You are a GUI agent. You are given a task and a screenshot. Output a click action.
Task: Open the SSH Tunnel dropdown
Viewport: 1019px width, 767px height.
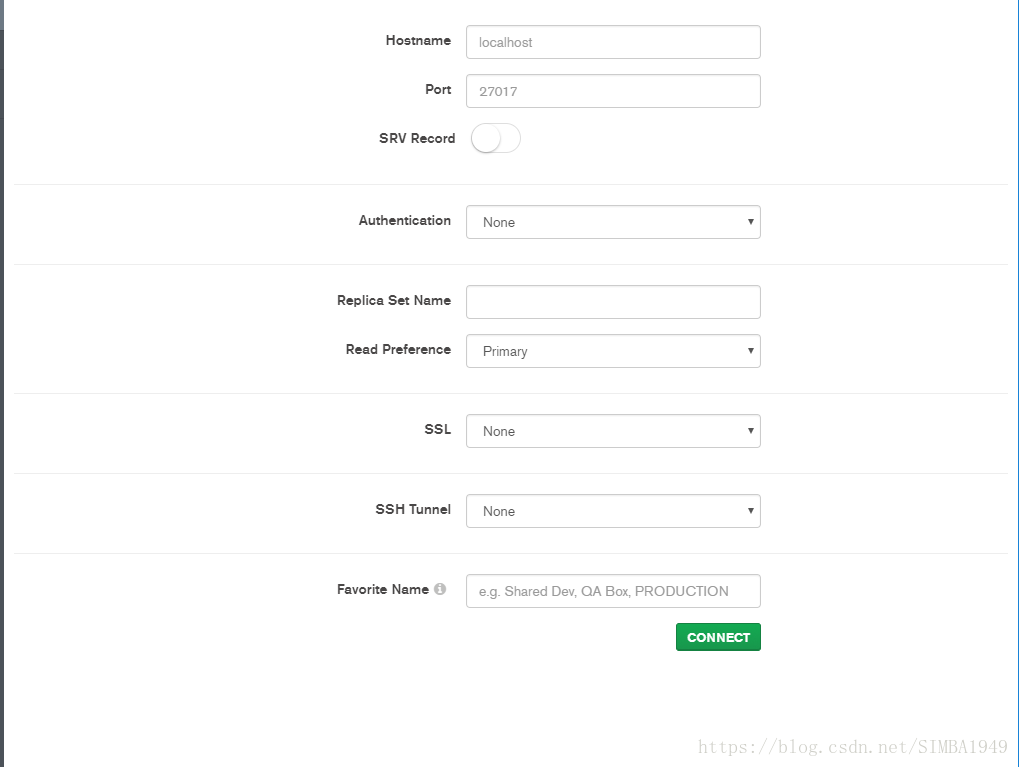click(x=613, y=511)
